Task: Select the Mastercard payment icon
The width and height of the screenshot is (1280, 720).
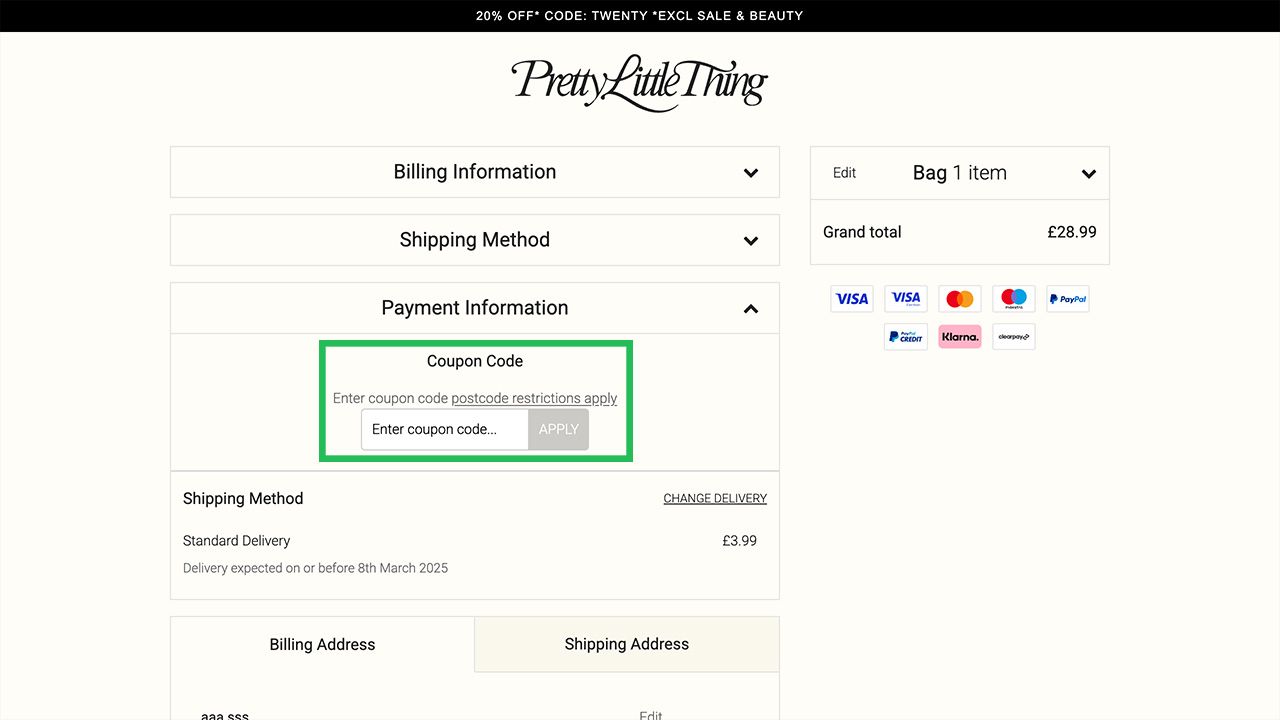Action: click(x=959, y=298)
